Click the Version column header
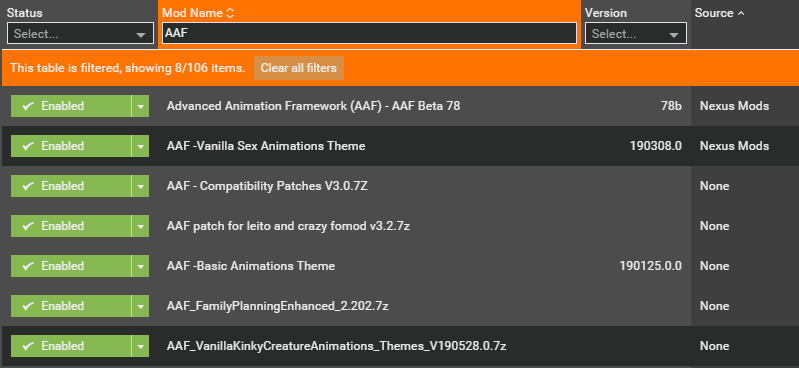The height and width of the screenshot is (368, 799). pyautogui.click(x=606, y=13)
